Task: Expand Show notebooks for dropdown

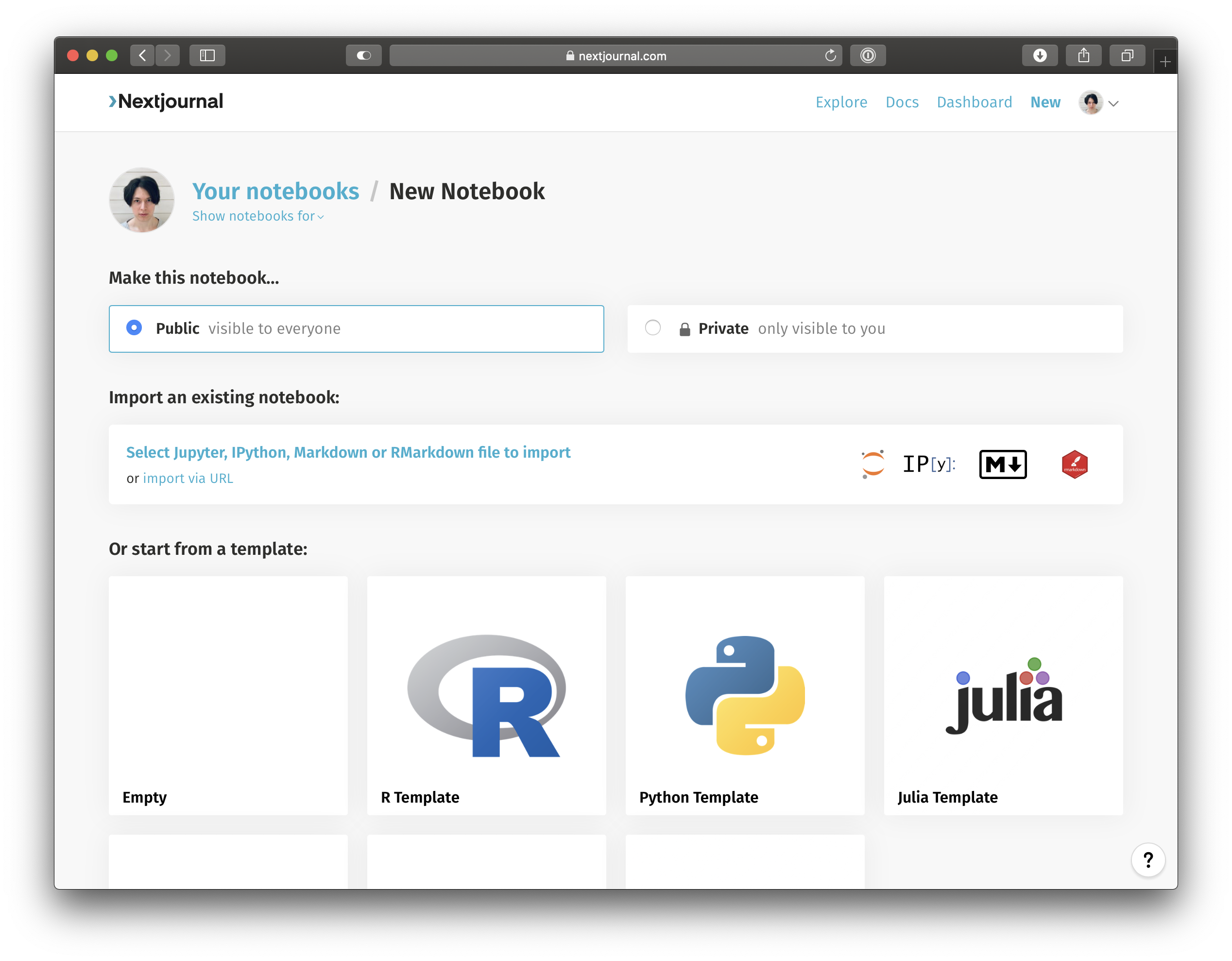Action: coord(258,216)
